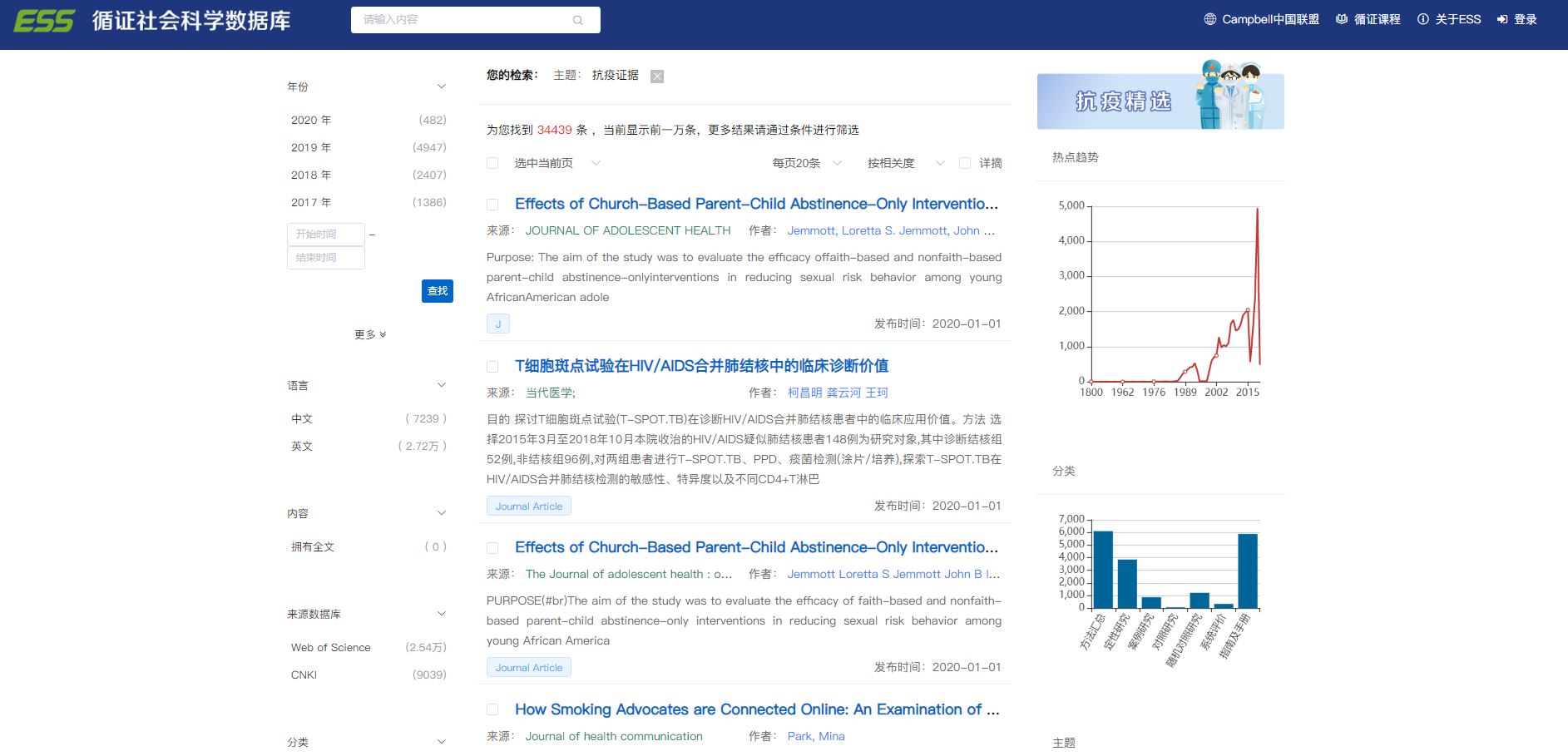Select the second Effects of Church-Based result checkbox
This screenshot has height=756, width=1568.
pos(492,548)
